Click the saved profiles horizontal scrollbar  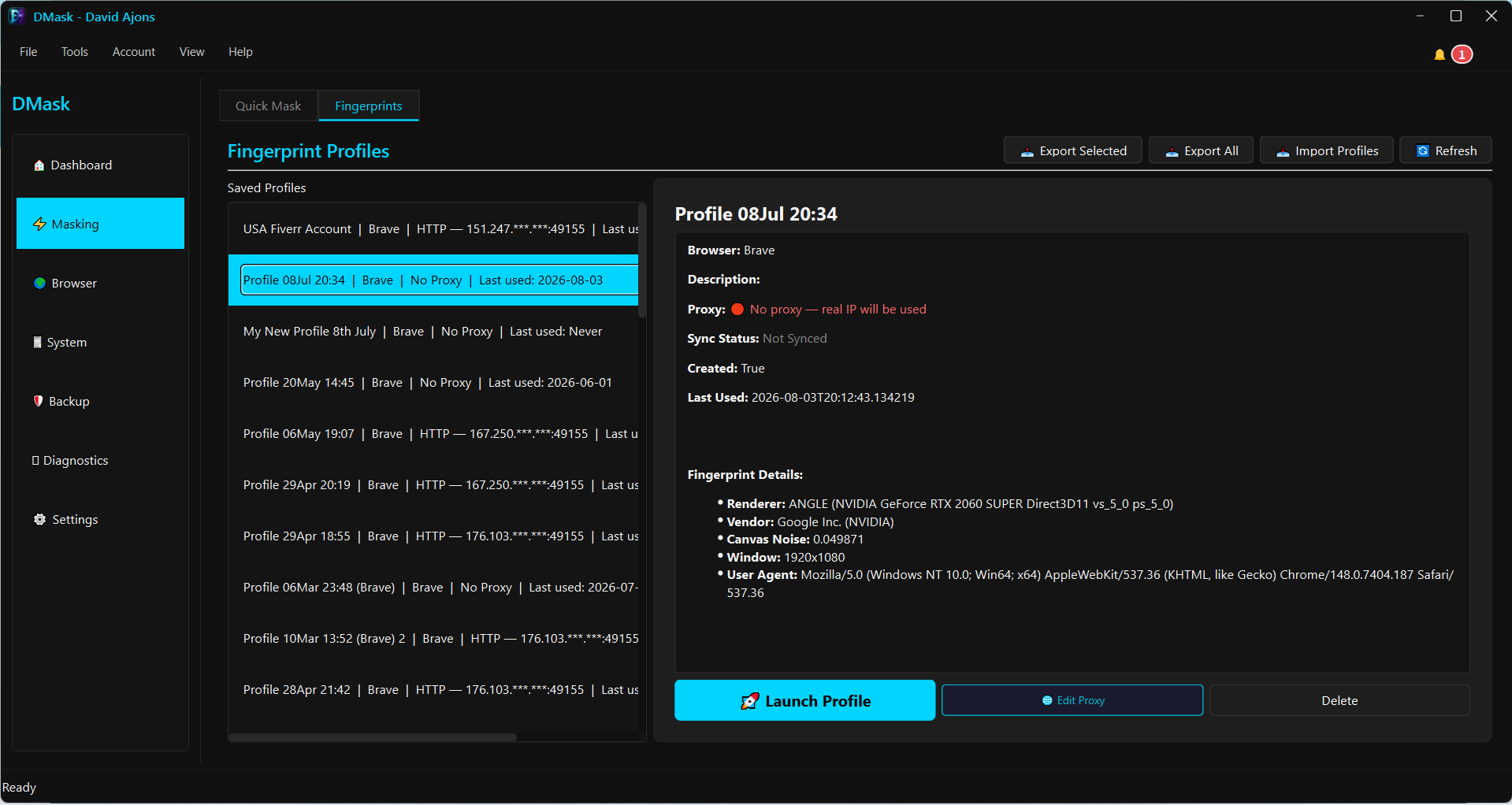coord(373,737)
